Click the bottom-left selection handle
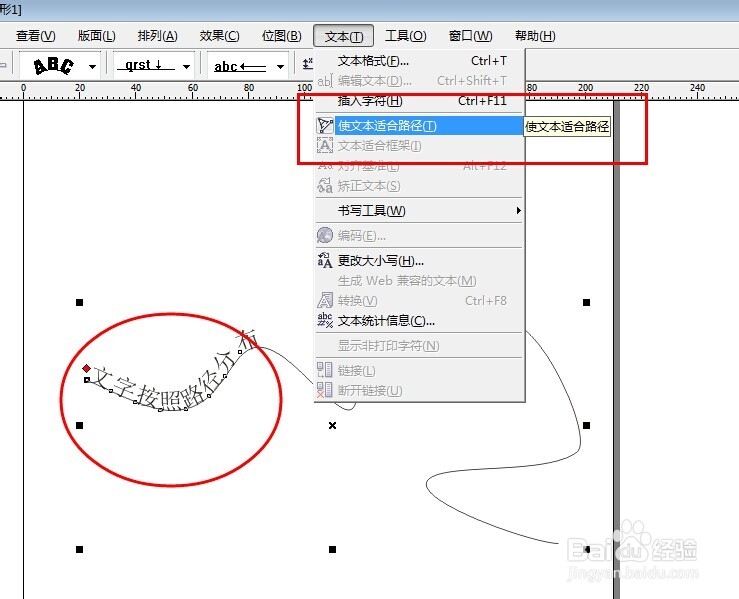739x599 pixels. [80, 549]
